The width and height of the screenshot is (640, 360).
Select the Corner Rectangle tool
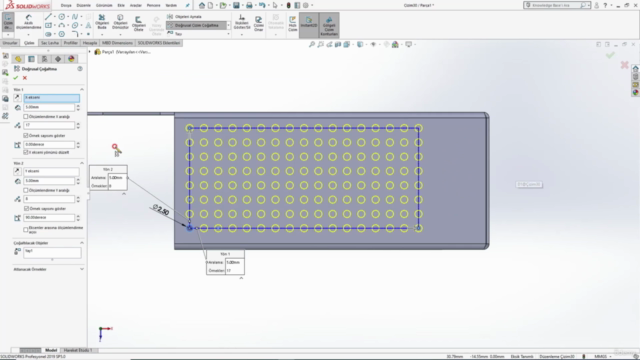(x=48, y=25)
